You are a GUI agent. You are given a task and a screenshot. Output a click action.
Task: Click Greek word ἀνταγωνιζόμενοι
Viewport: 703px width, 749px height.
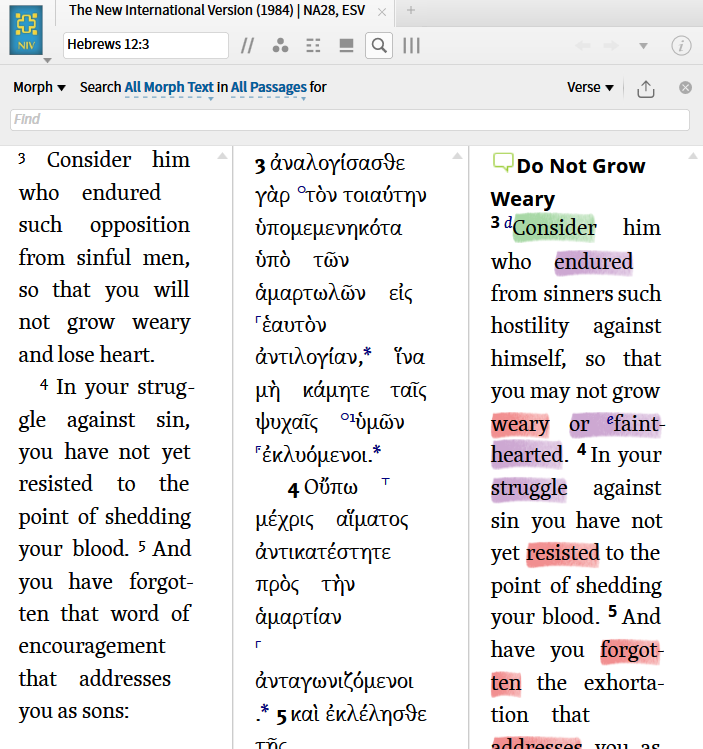pyautogui.click(x=334, y=682)
